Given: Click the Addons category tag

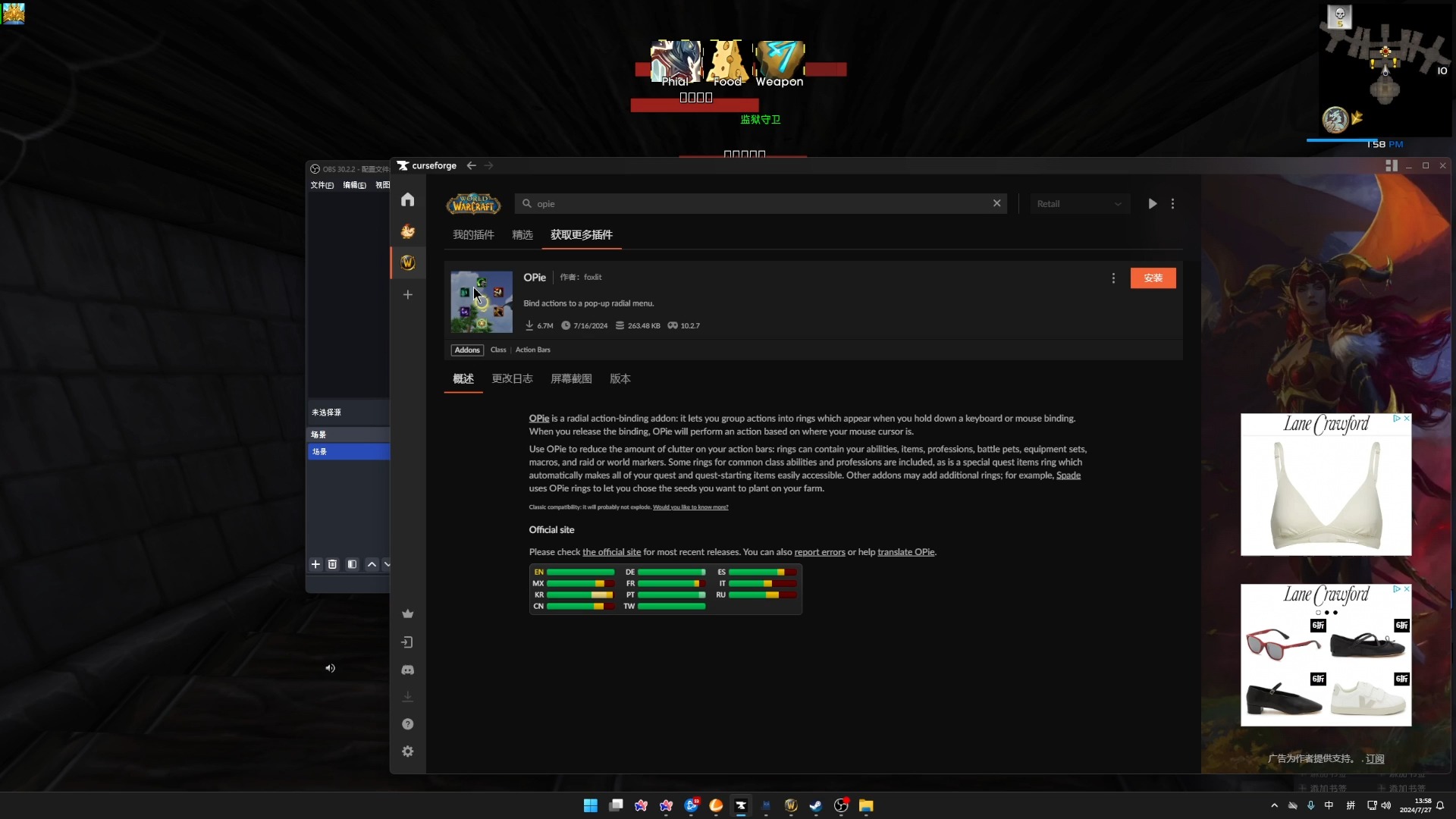Looking at the screenshot, I should pyautogui.click(x=467, y=350).
